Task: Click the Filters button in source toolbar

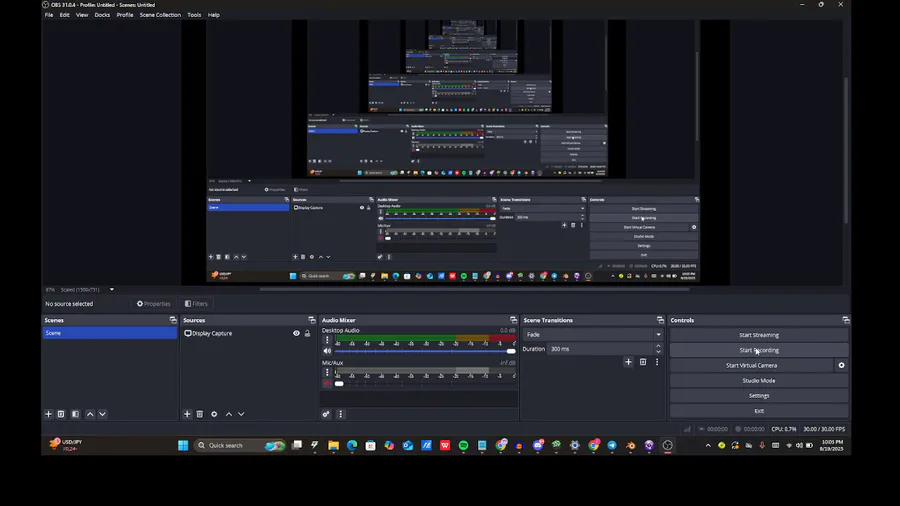Action: (x=196, y=303)
